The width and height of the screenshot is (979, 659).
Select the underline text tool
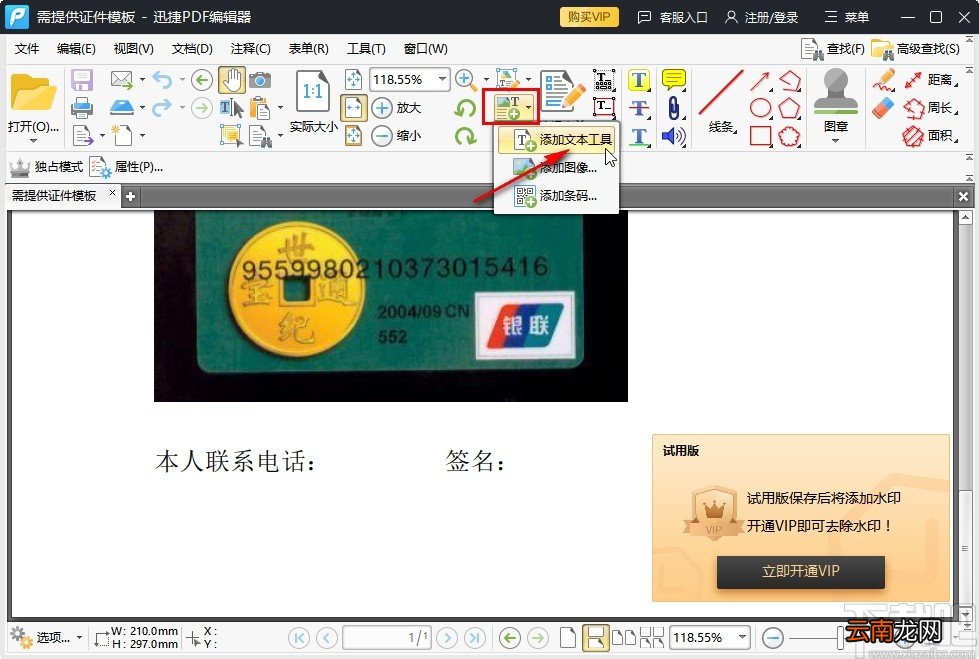(x=639, y=136)
